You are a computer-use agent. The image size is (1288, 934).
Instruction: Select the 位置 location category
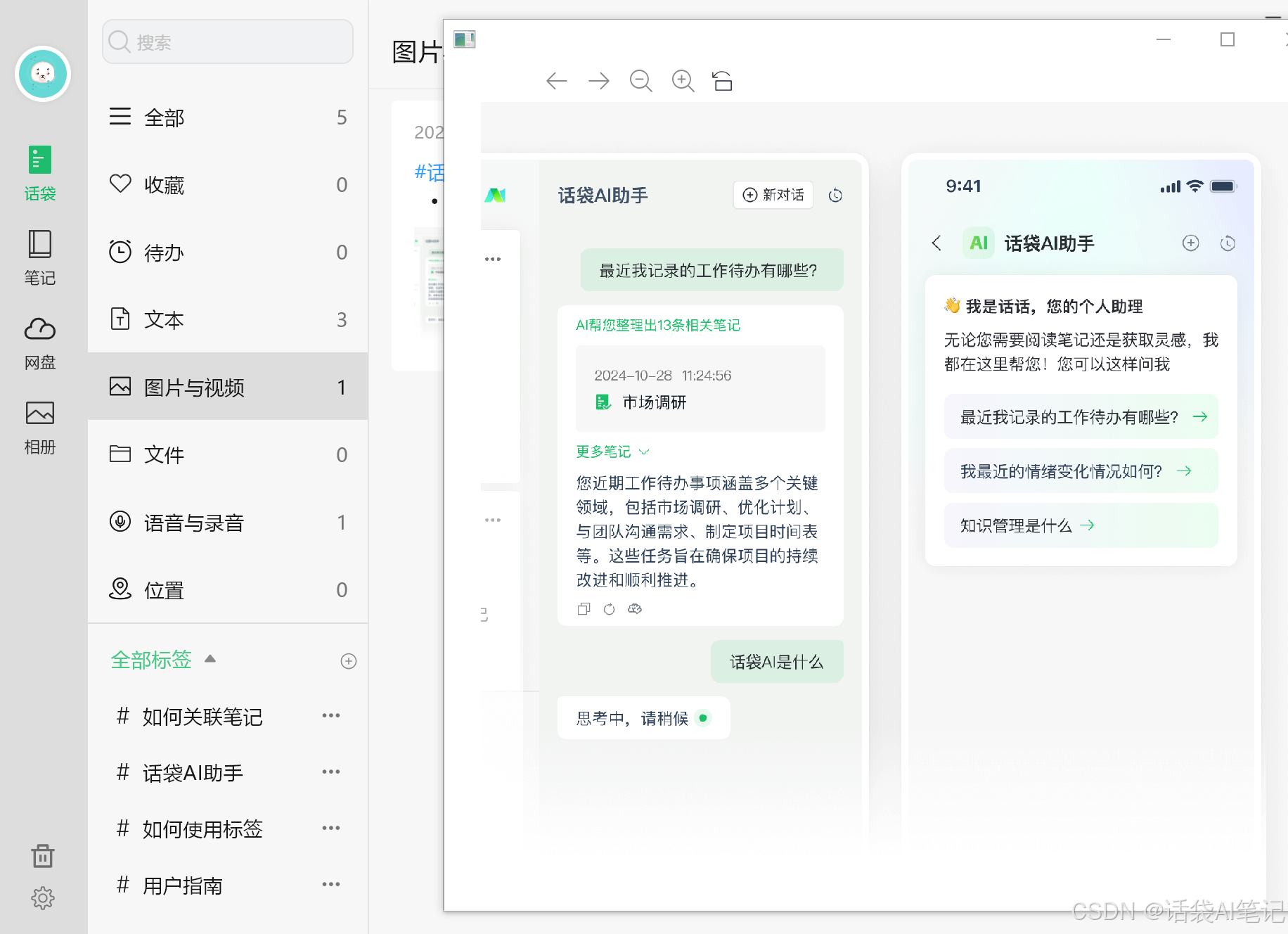(x=228, y=589)
